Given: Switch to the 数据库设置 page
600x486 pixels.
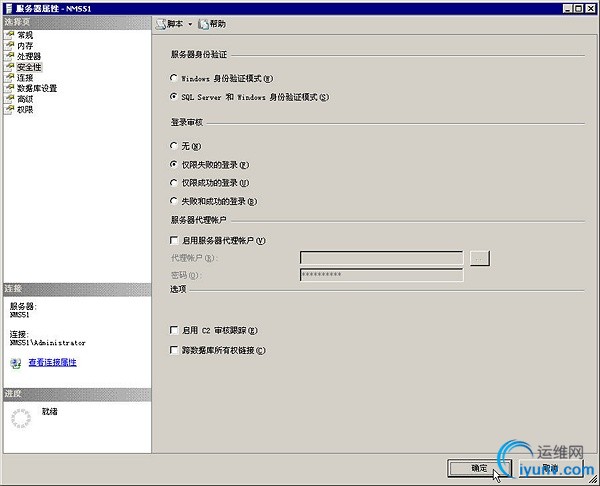Looking at the screenshot, I should coord(37,88).
